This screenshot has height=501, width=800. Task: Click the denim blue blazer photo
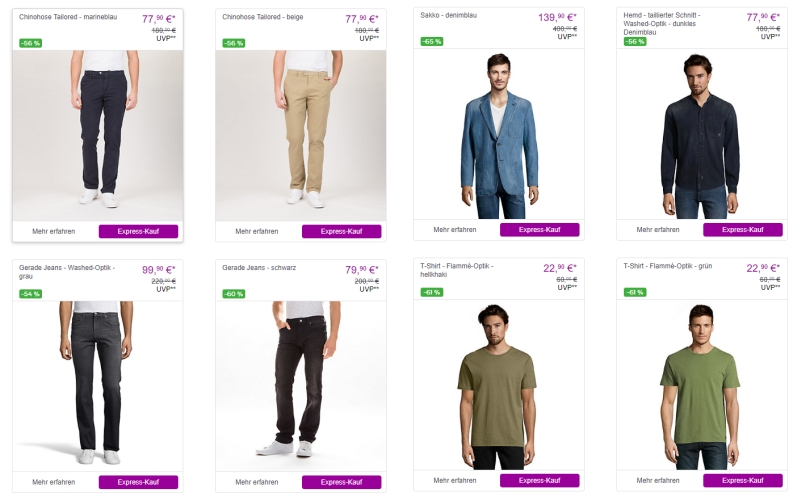coord(499,135)
